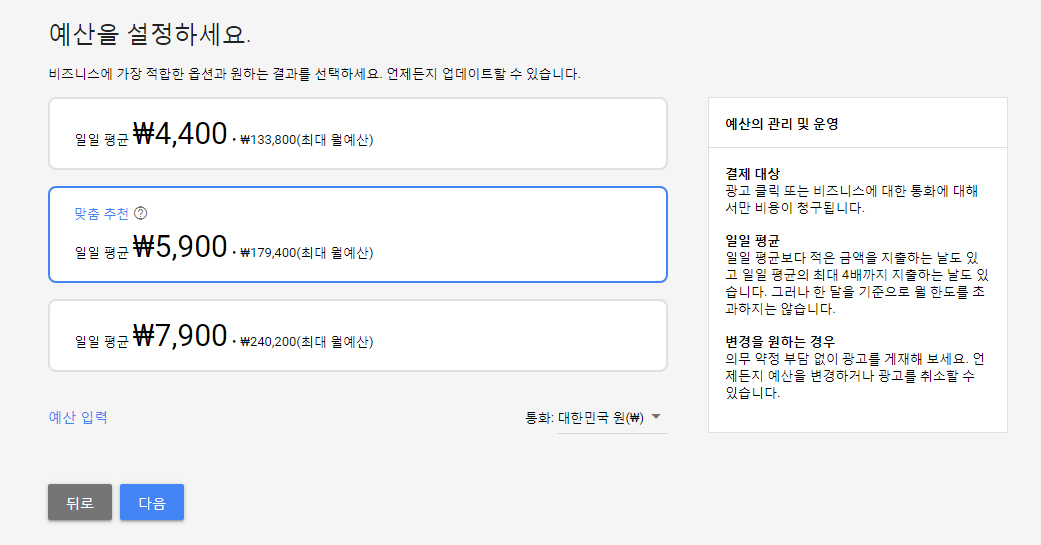Viewport: 1041px width, 545px height.
Task: Click the 변경을 원하는 경우 heading
Action: 779,341
